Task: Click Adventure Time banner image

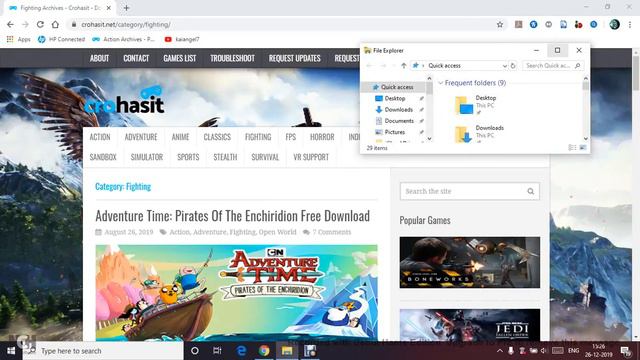Action: tap(236, 292)
